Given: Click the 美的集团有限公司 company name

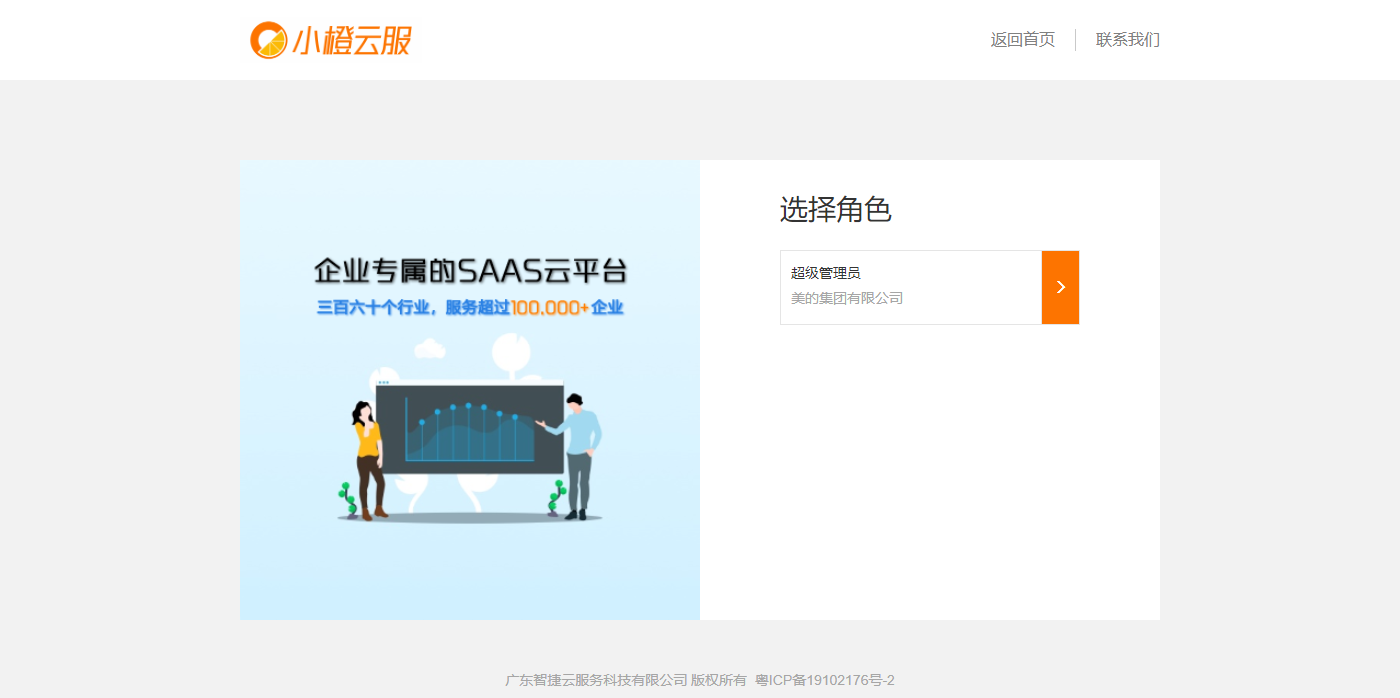Looking at the screenshot, I should [x=847, y=298].
